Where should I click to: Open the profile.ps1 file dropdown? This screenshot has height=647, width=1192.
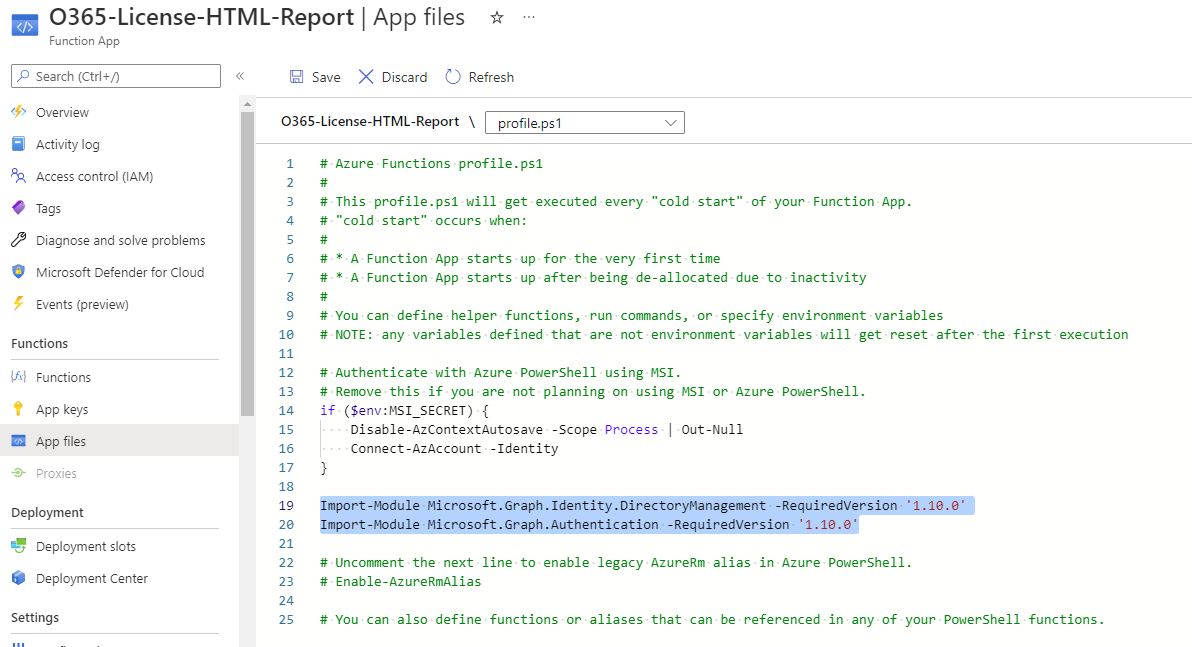[x=585, y=122]
